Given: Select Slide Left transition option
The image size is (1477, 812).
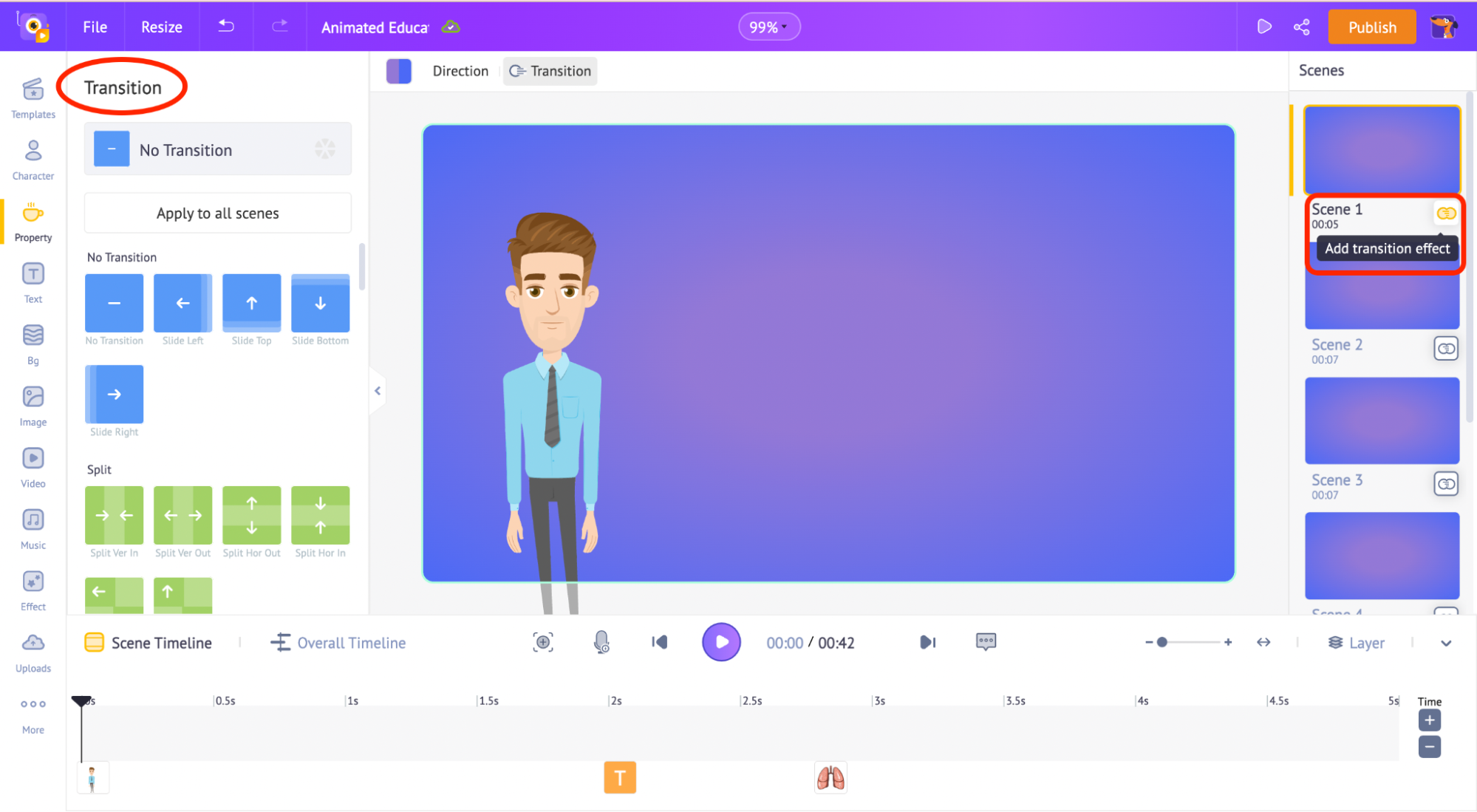Looking at the screenshot, I should [182, 302].
